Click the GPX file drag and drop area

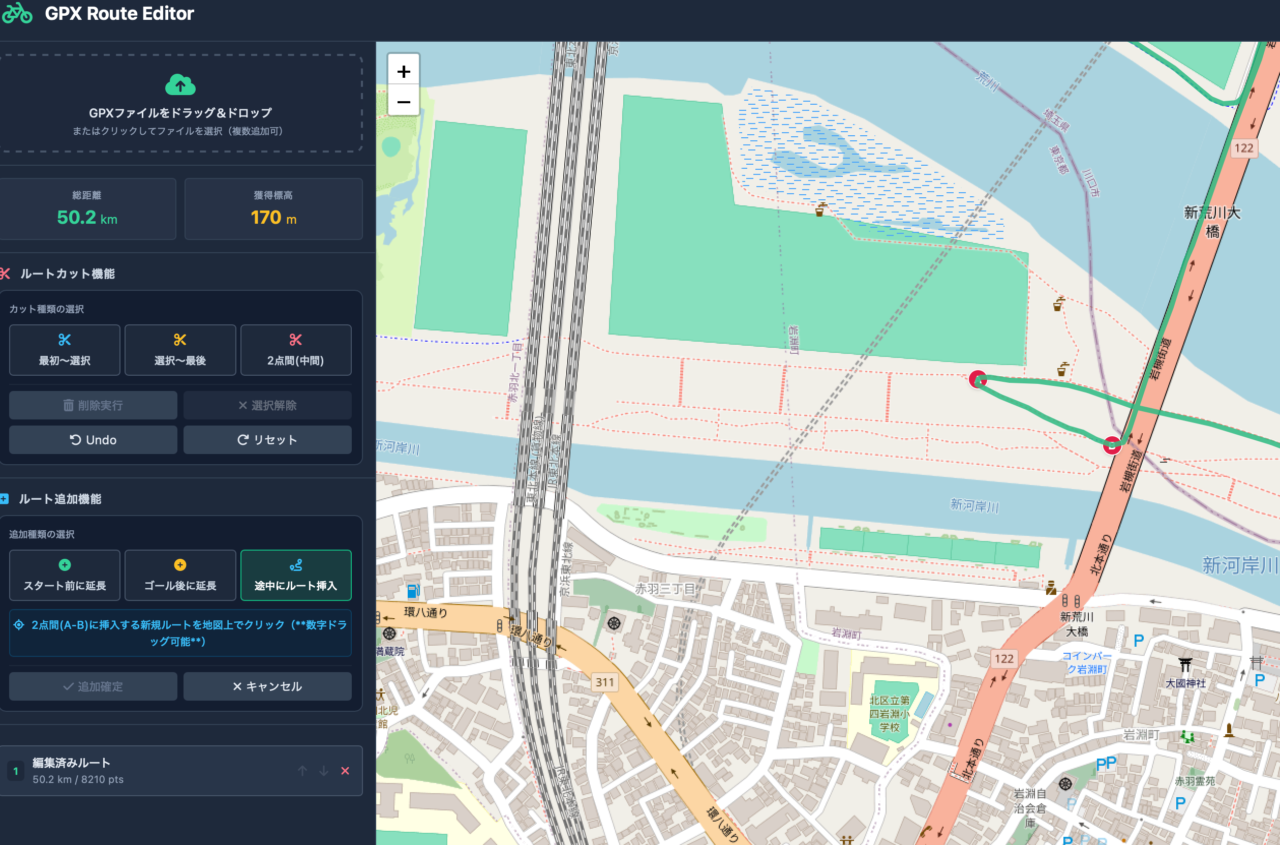click(x=180, y=104)
